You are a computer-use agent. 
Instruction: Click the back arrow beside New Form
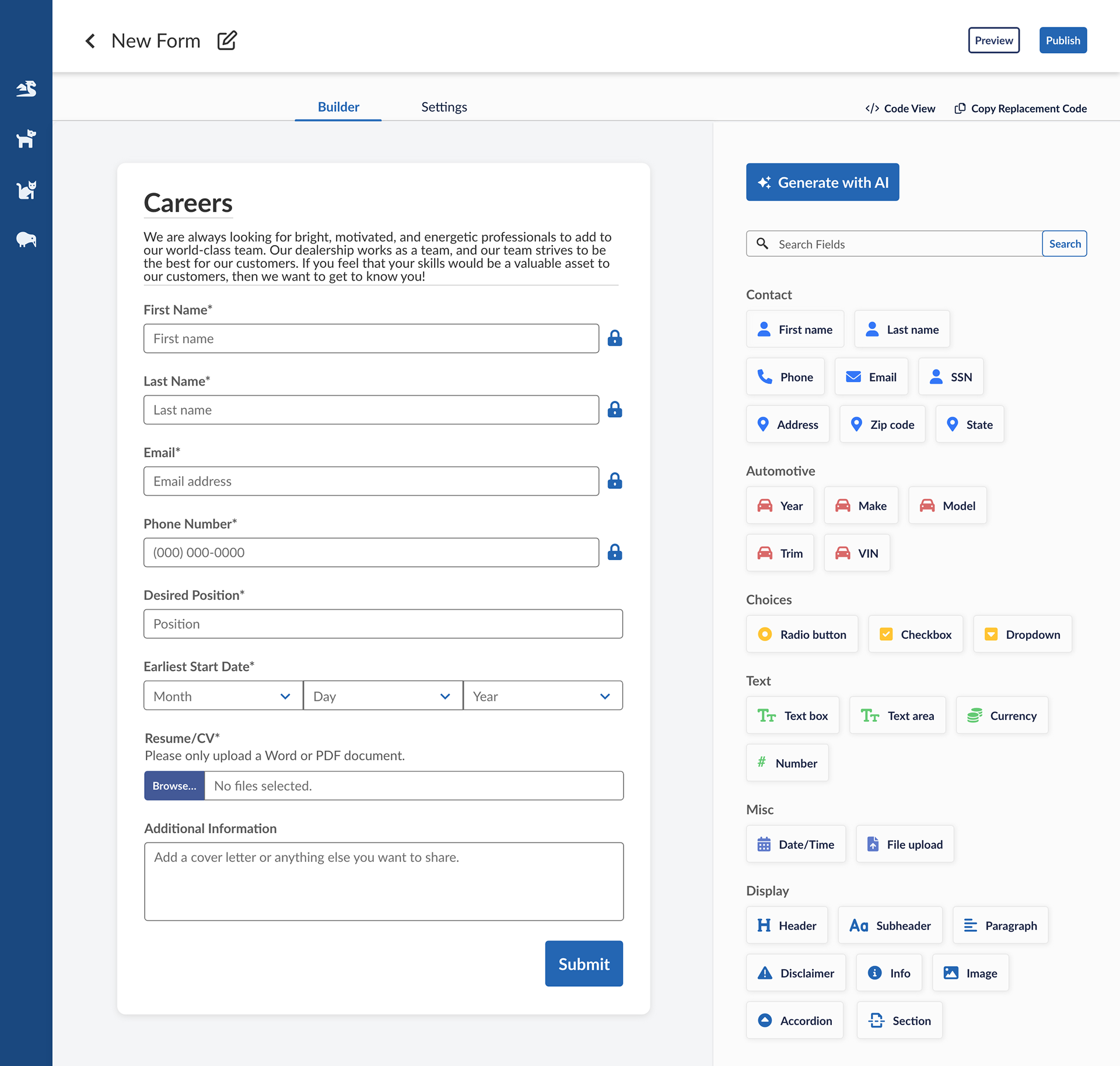(x=90, y=41)
